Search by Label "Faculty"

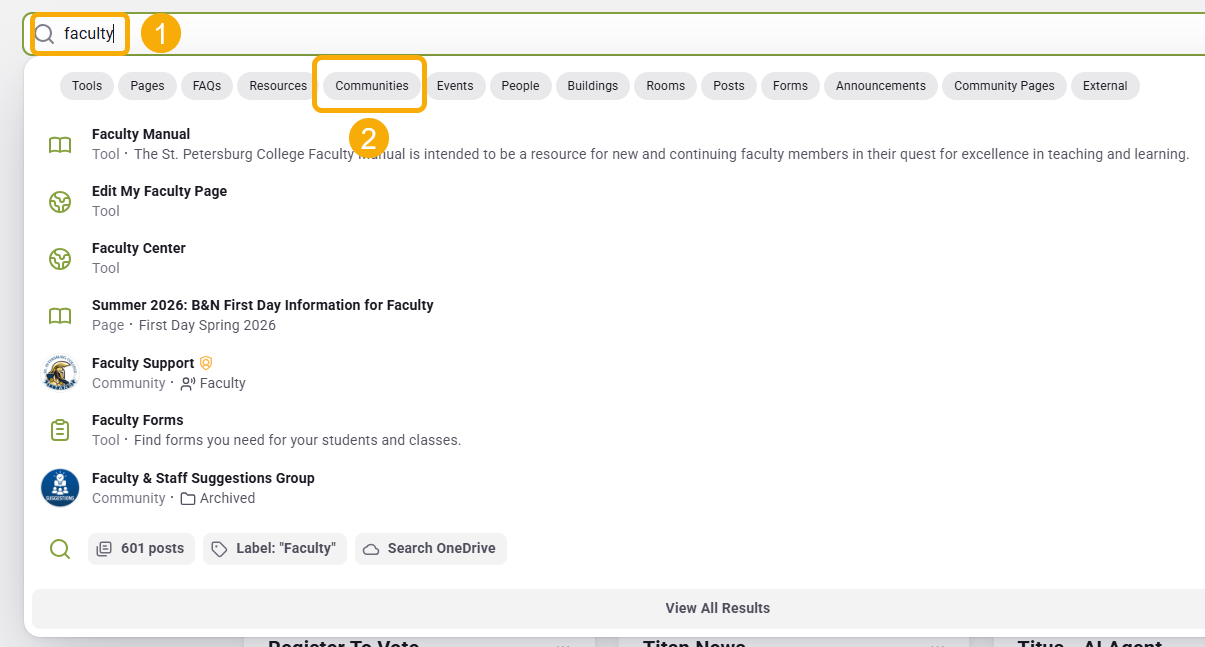point(275,549)
